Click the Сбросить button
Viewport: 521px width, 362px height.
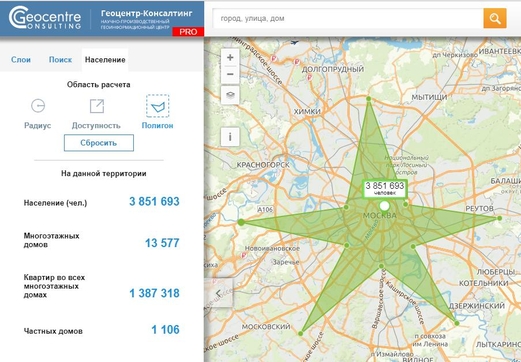99,143
